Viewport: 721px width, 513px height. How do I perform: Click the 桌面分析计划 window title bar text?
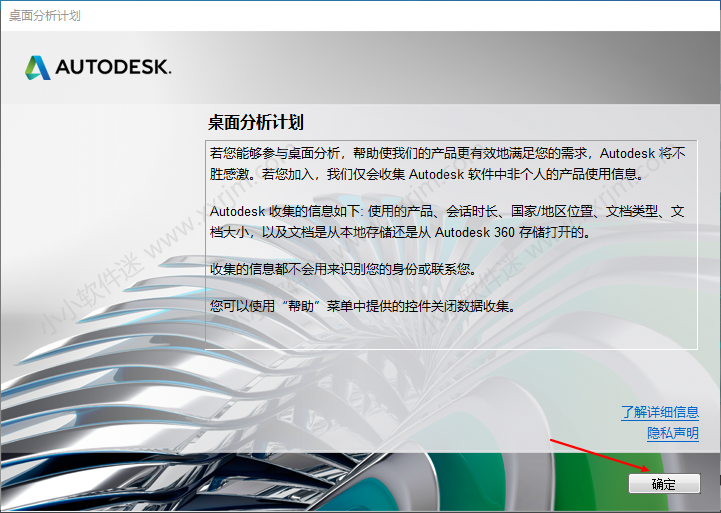(x=45, y=16)
